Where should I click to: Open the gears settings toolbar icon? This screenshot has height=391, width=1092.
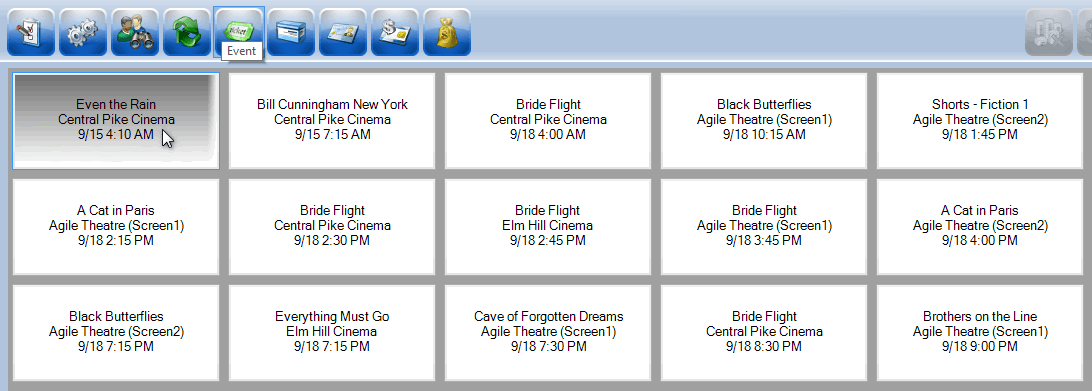point(83,32)
